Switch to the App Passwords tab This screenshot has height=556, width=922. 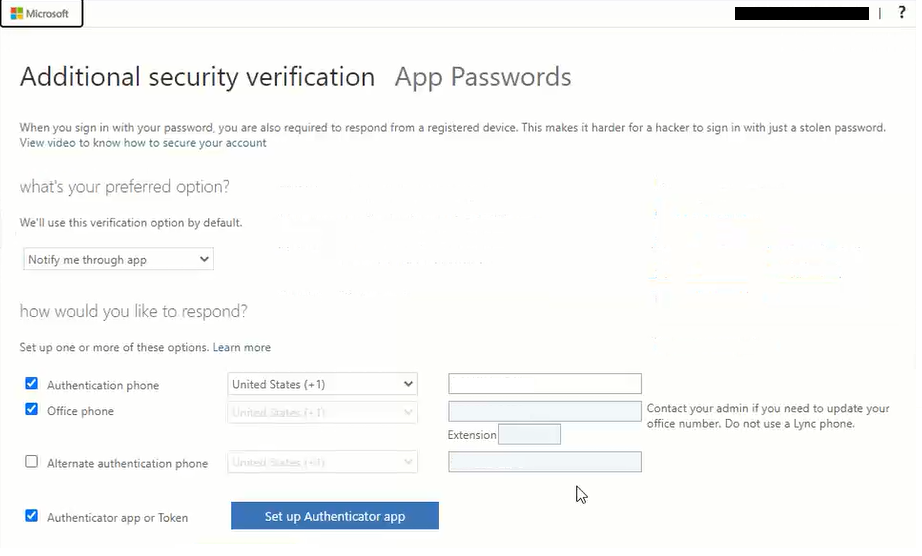[x=483, y=77]
